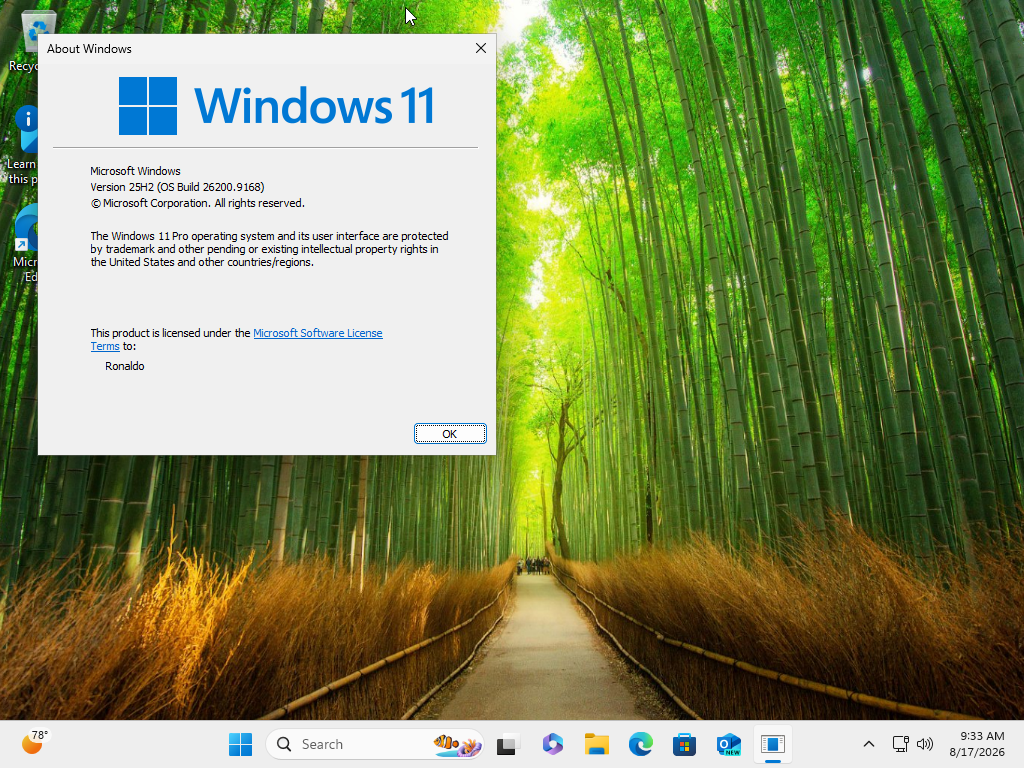Launch Microsoft Edge from the taskbar
The height and width of the screenshot is (768, 1024).
pyautogui.click(x=641, y=744)
